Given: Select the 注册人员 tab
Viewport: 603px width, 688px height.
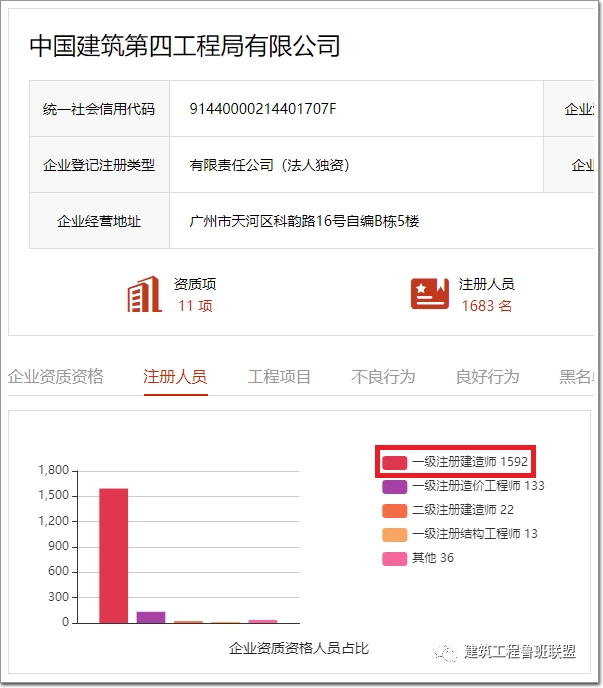Looking at the screenshot, I should point(175,376).
